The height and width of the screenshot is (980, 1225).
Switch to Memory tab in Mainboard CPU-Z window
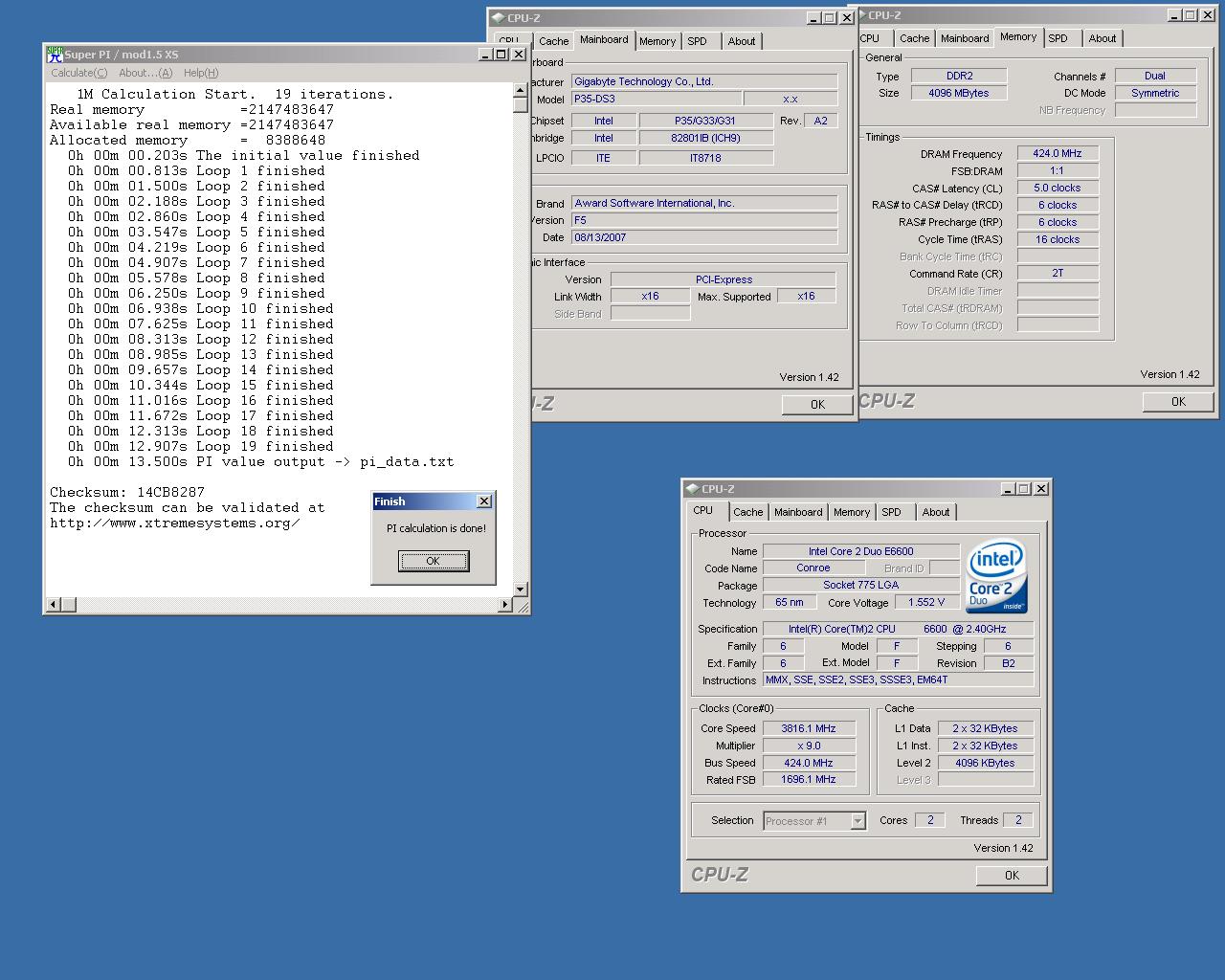click(x=657, y=41)
